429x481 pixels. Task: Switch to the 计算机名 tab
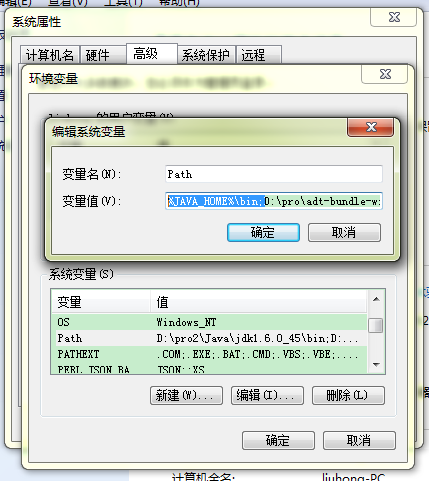point(50,55)
